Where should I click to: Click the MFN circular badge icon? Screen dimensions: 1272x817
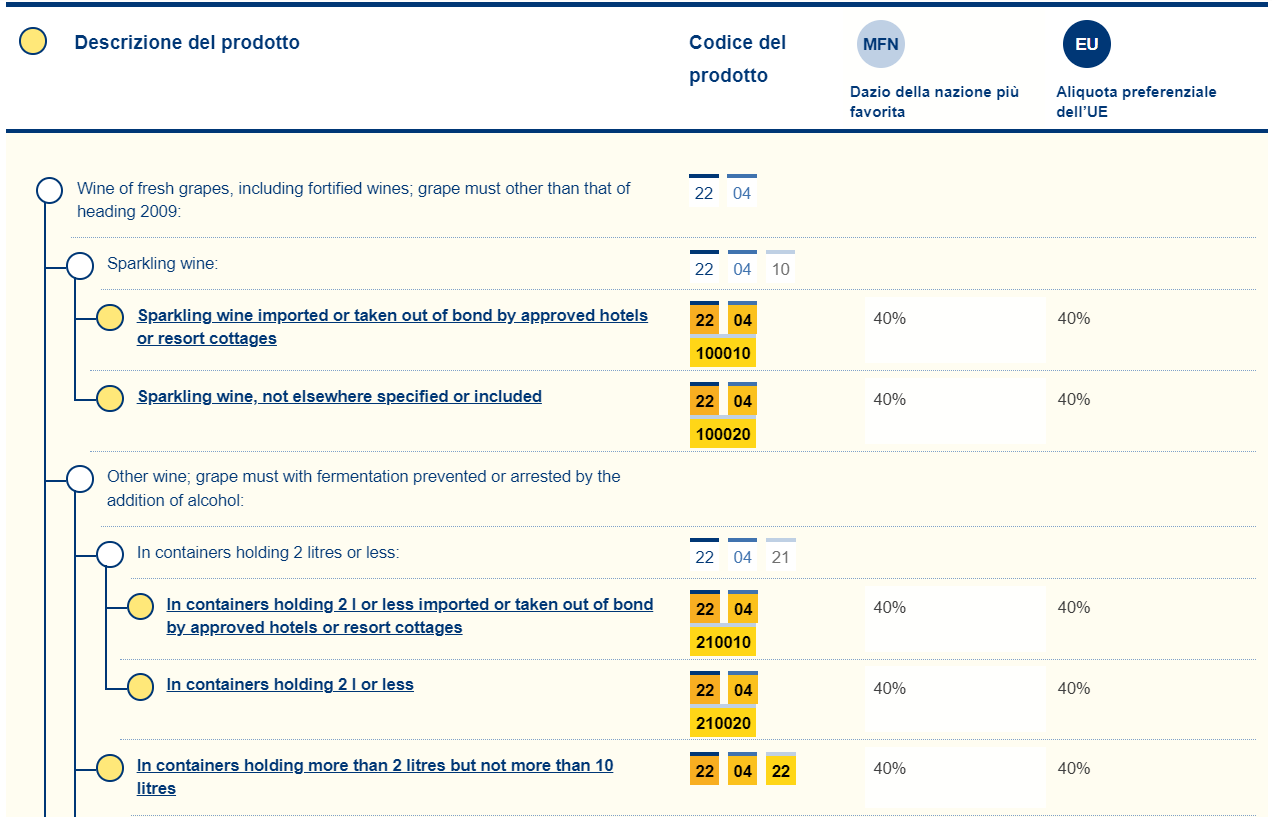[x=880, y=44]
